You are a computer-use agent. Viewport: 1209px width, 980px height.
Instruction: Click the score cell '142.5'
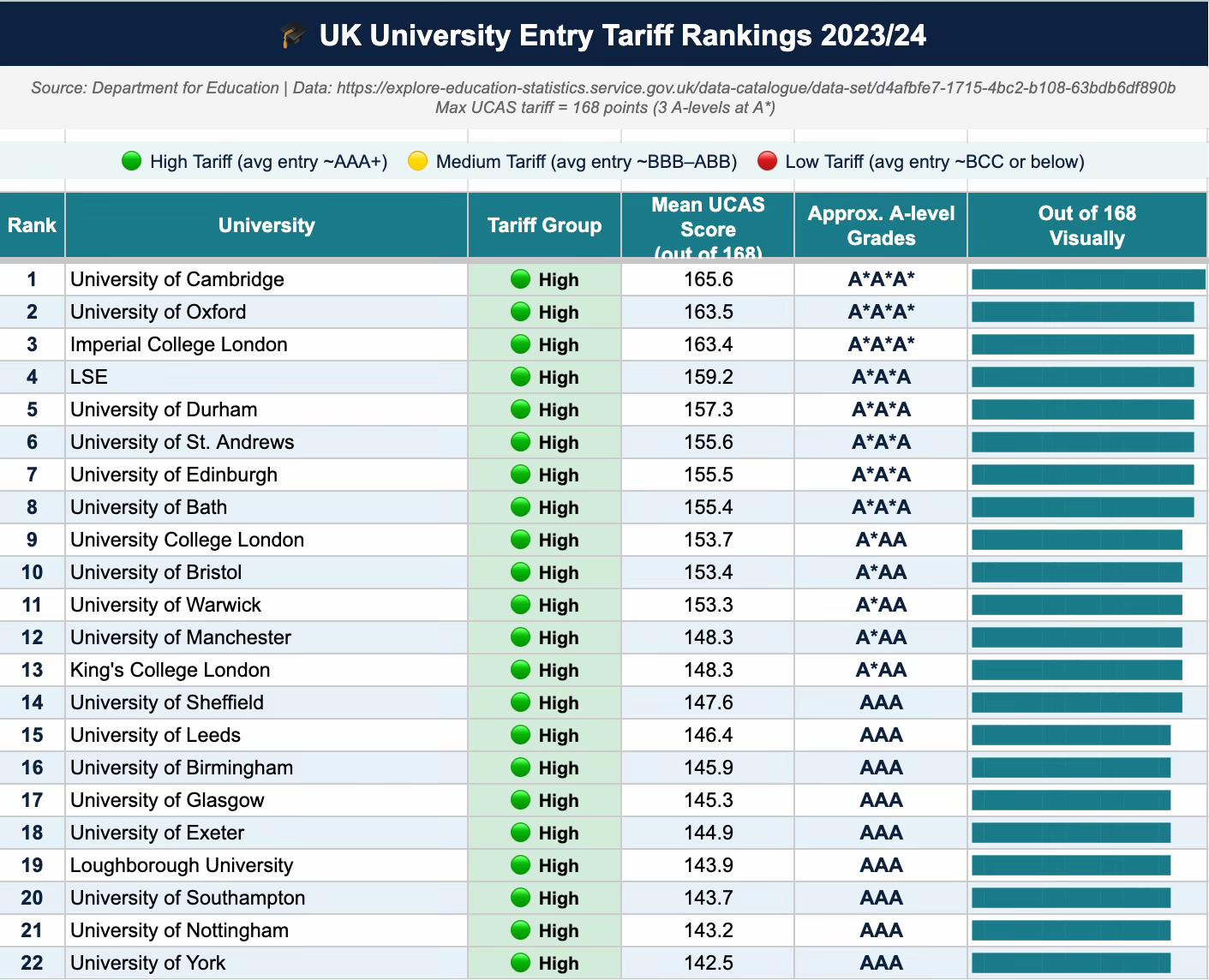coord(708,963)
